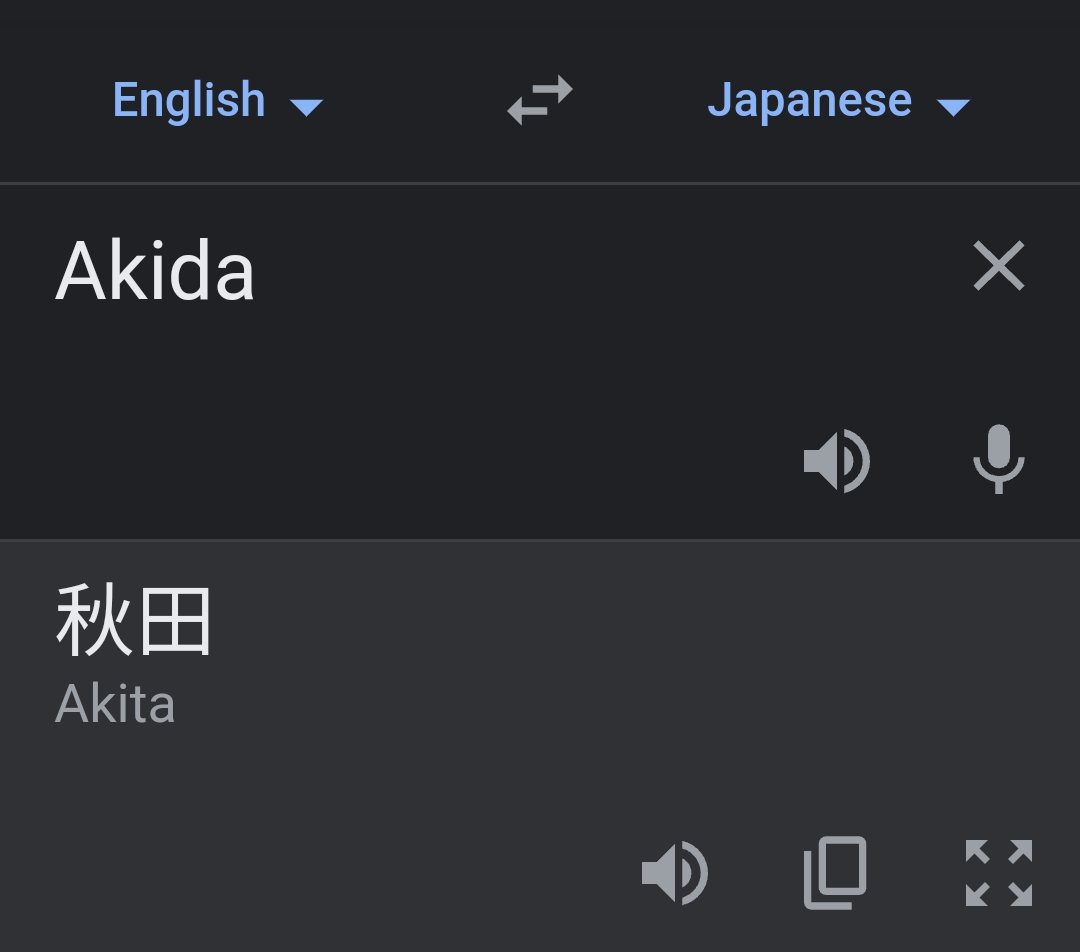Clear the source text with X
This screenshot has height=952, width=1080.
999,266
